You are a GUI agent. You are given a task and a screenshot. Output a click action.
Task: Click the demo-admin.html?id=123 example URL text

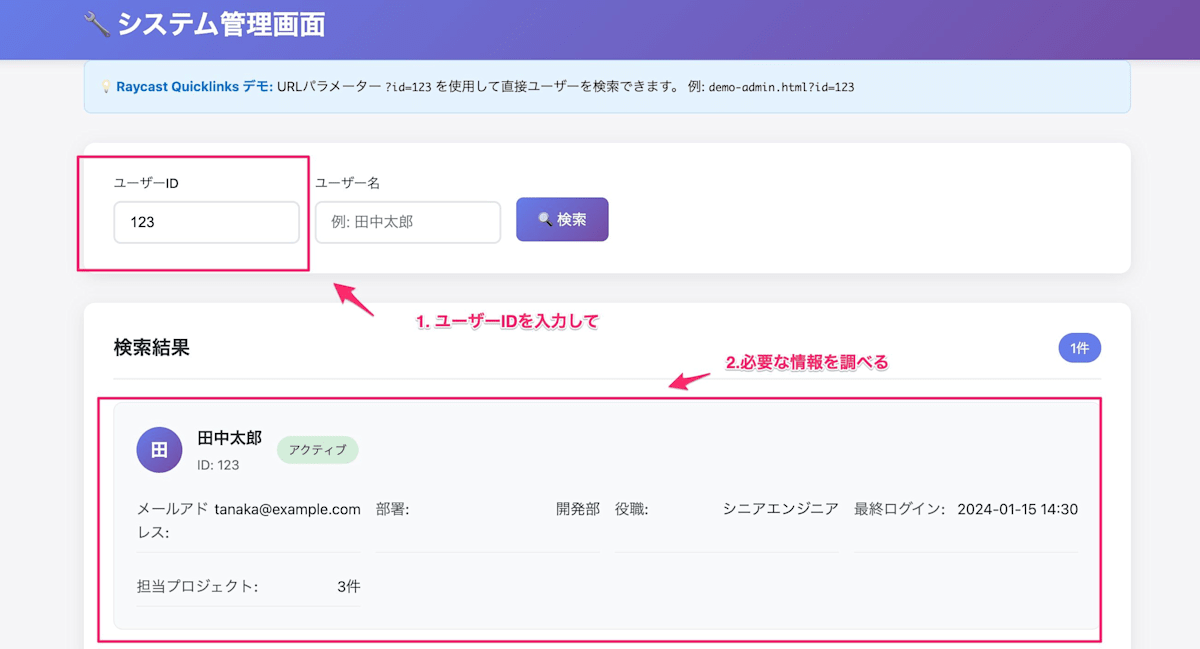(781, 87)
